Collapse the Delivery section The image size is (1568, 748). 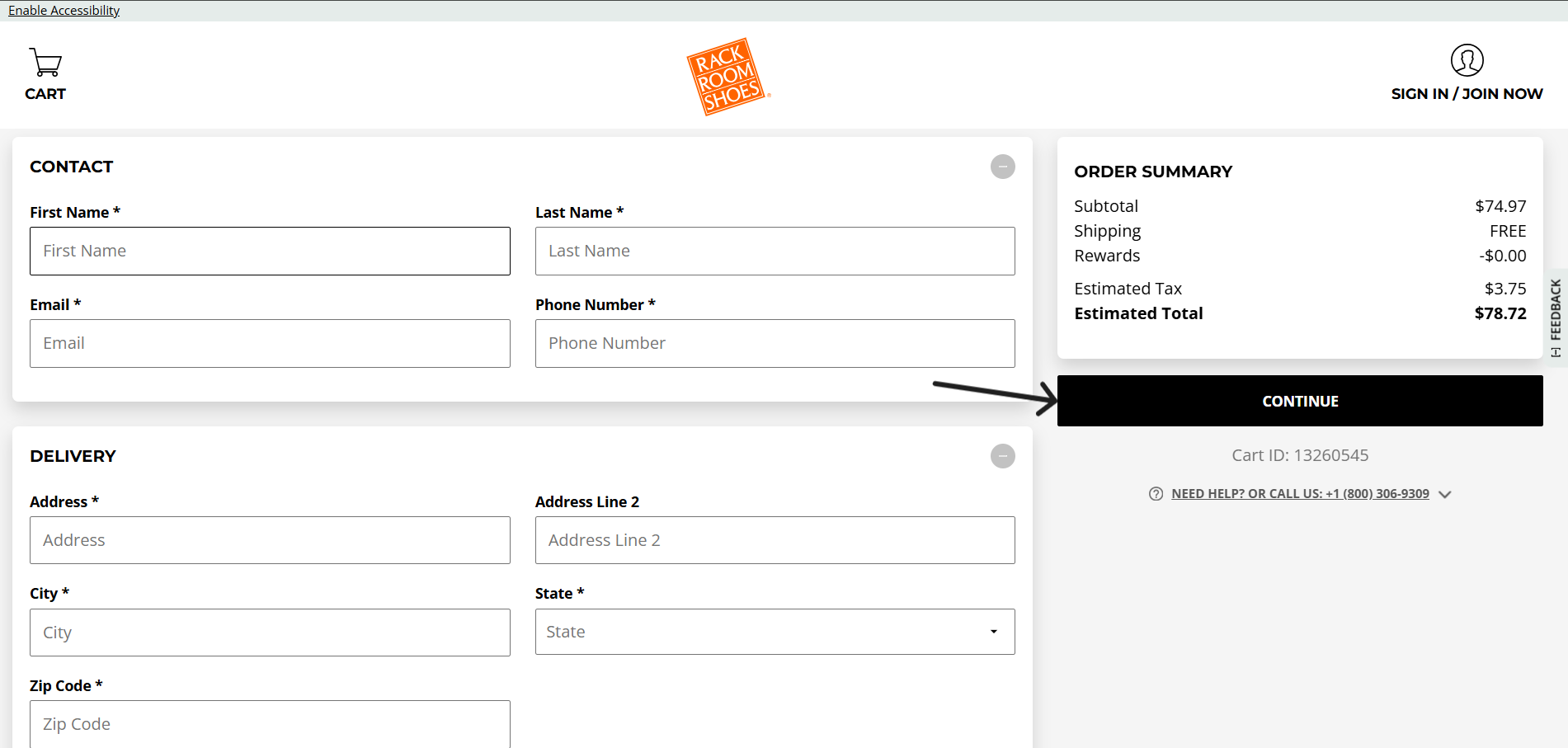[x=1002, y=456]
